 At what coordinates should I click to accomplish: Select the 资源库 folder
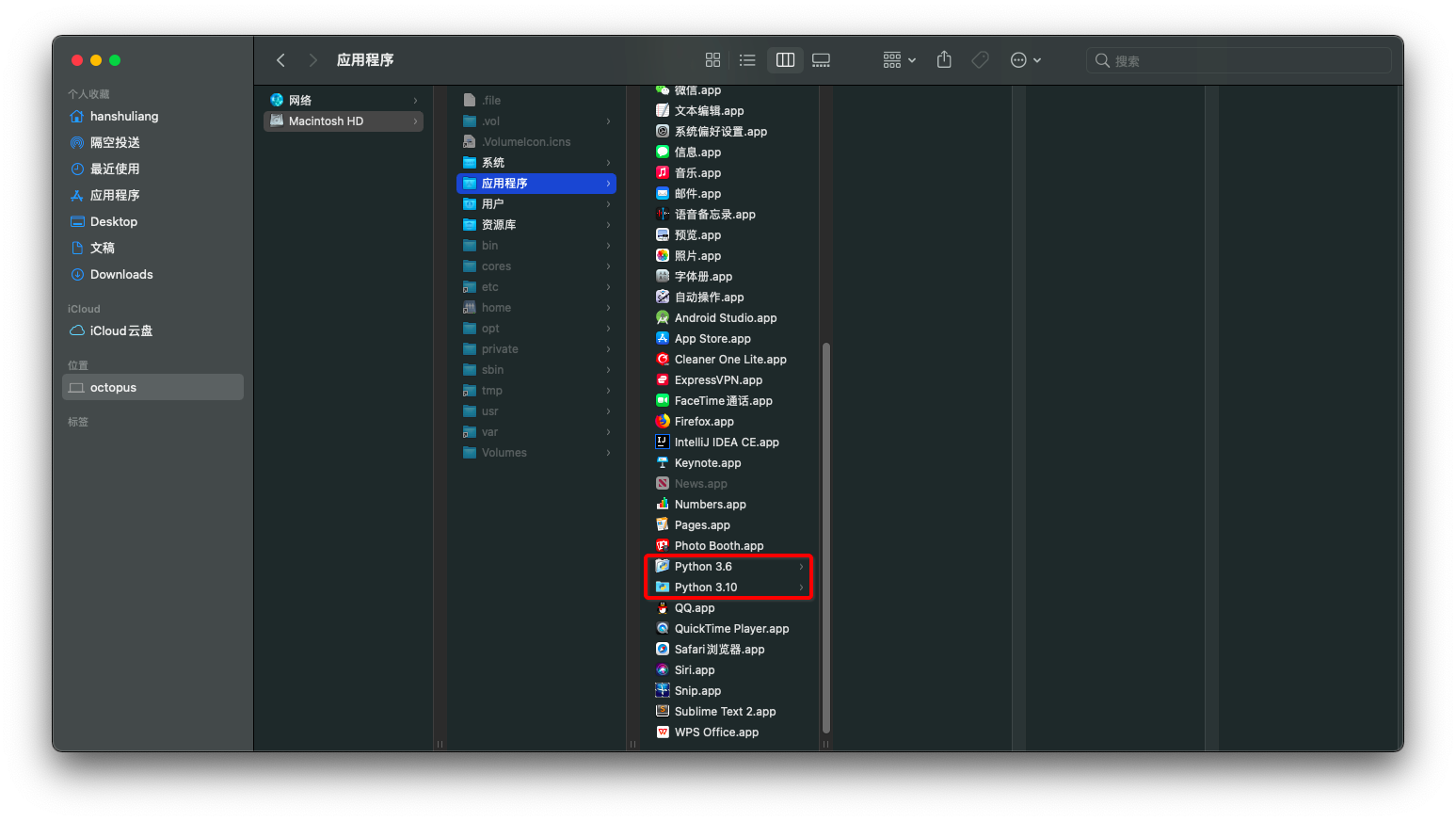pos(536,225)
